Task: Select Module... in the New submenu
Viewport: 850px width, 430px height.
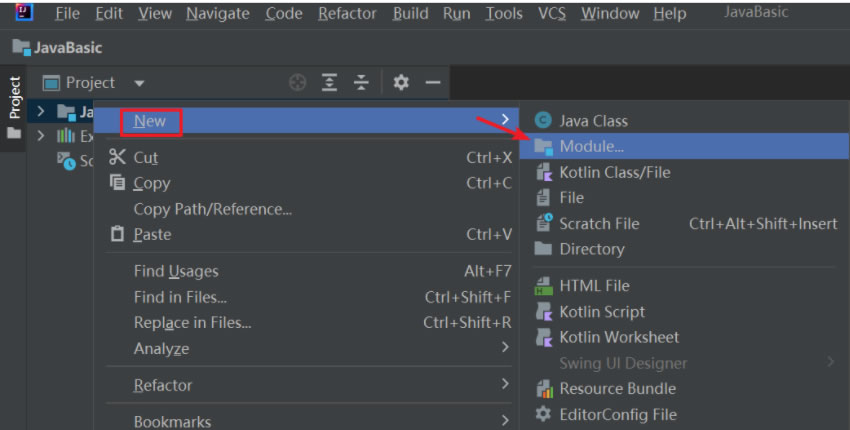Action: point(591,147)
